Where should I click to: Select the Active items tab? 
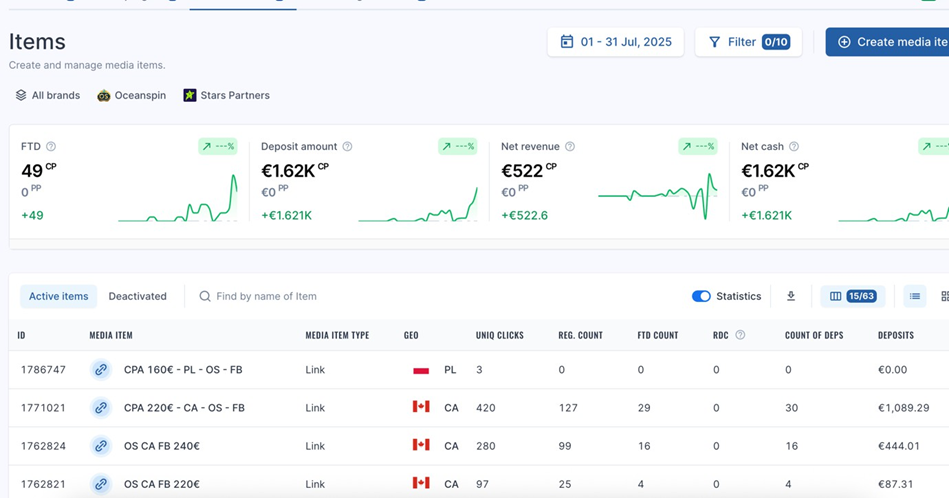click(58, 296)
